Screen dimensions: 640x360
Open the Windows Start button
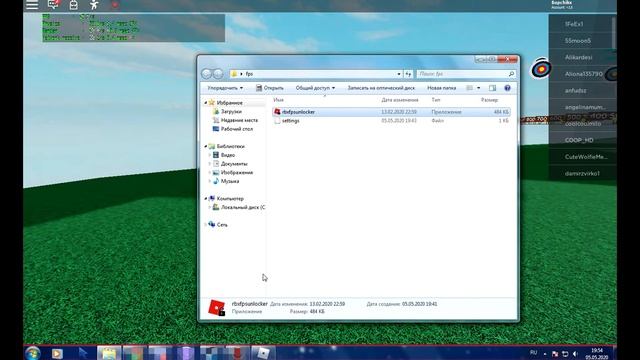coord(33,353)
